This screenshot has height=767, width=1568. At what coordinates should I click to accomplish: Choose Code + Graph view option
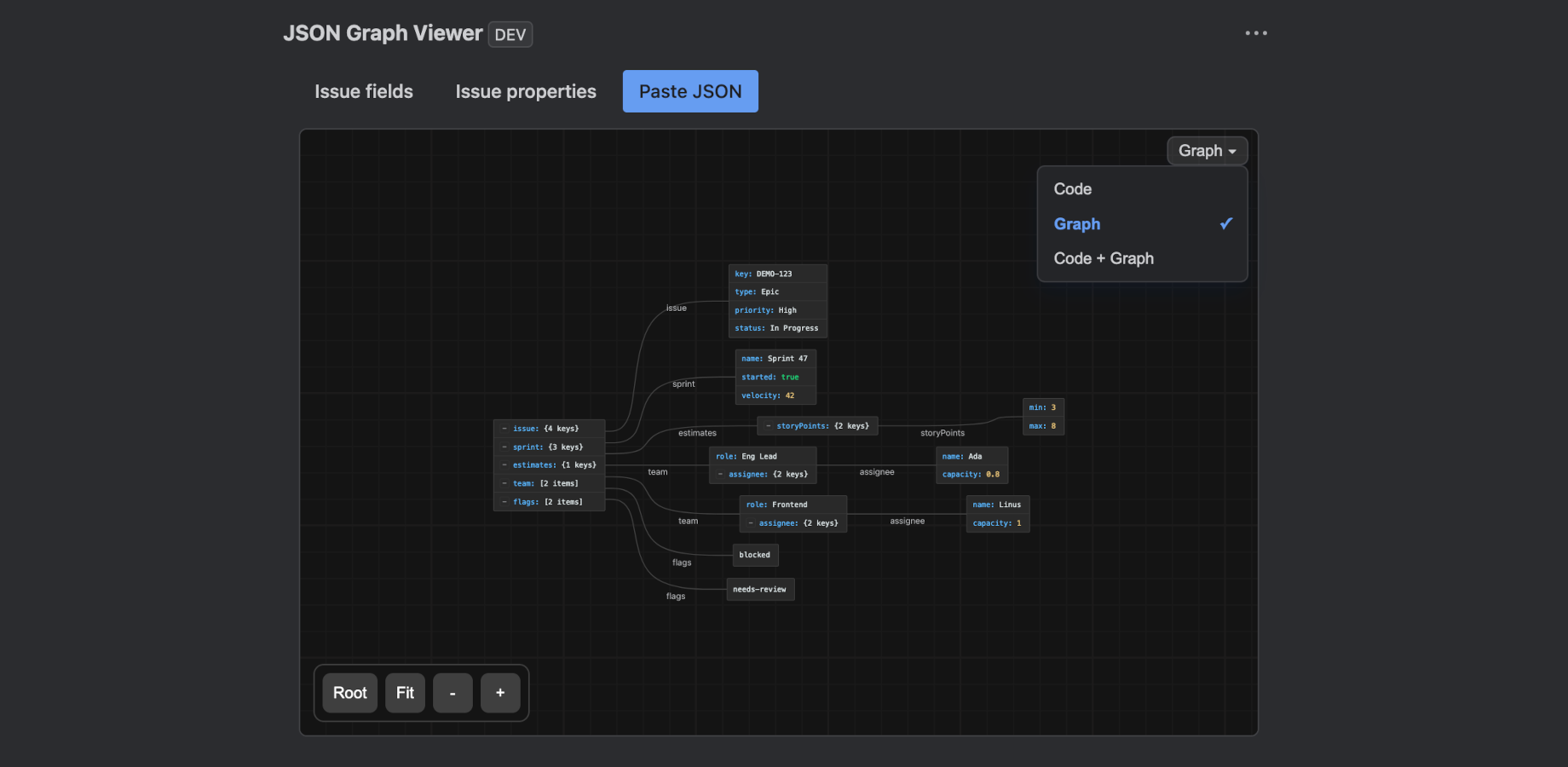point(1142,258)
